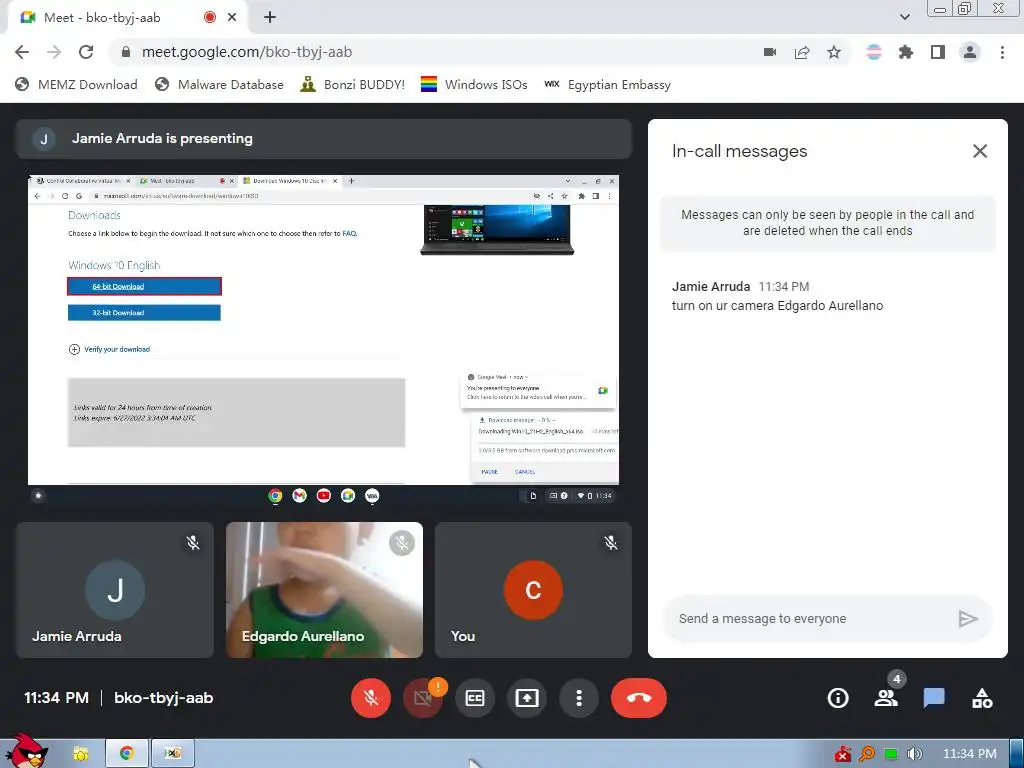Screen dimensions: 1024x768
Task: Close the Meet browser tab
Action: coord(232,18)
